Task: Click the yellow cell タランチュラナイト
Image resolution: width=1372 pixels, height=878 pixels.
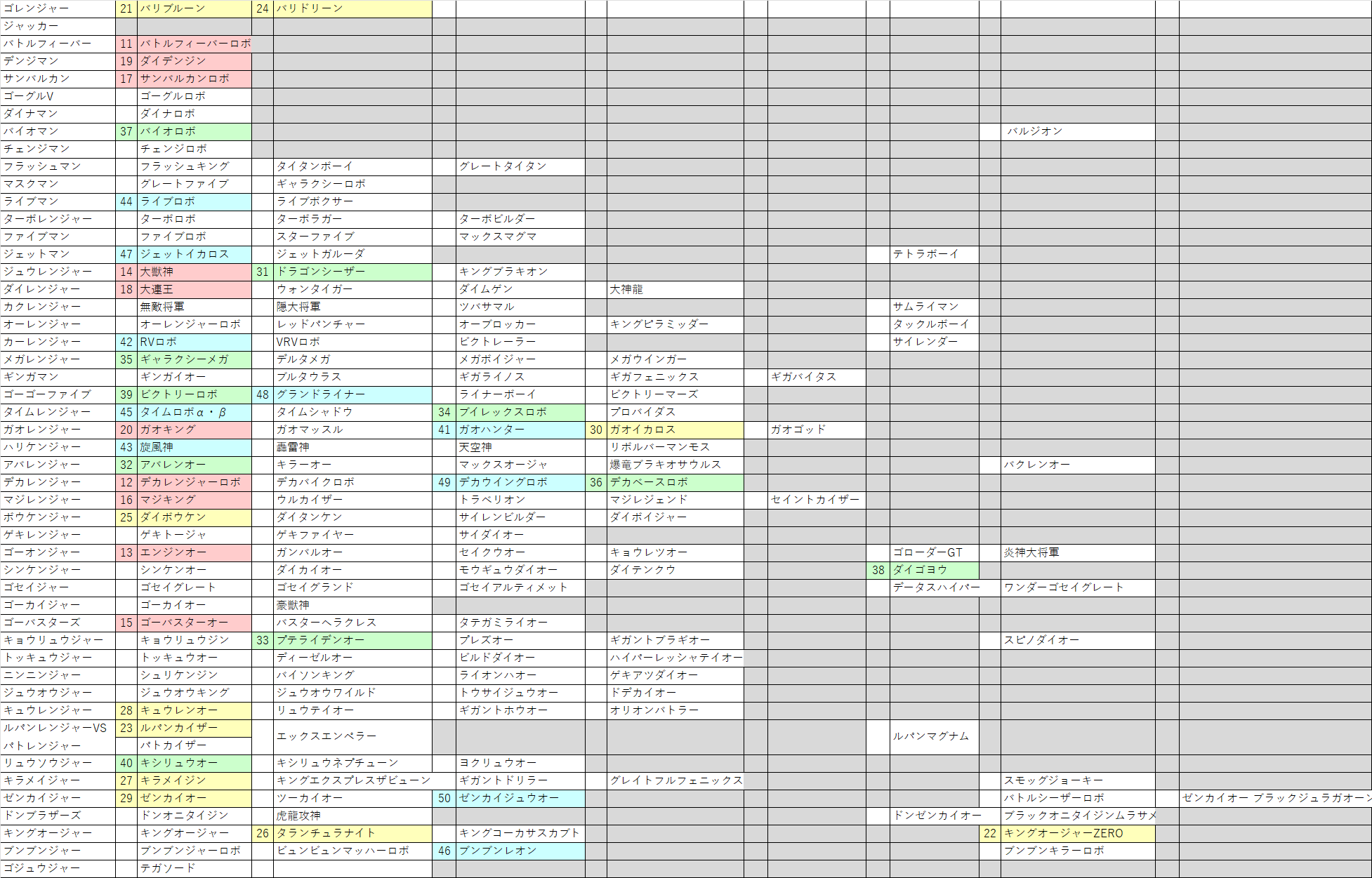Action: point(352,833)
